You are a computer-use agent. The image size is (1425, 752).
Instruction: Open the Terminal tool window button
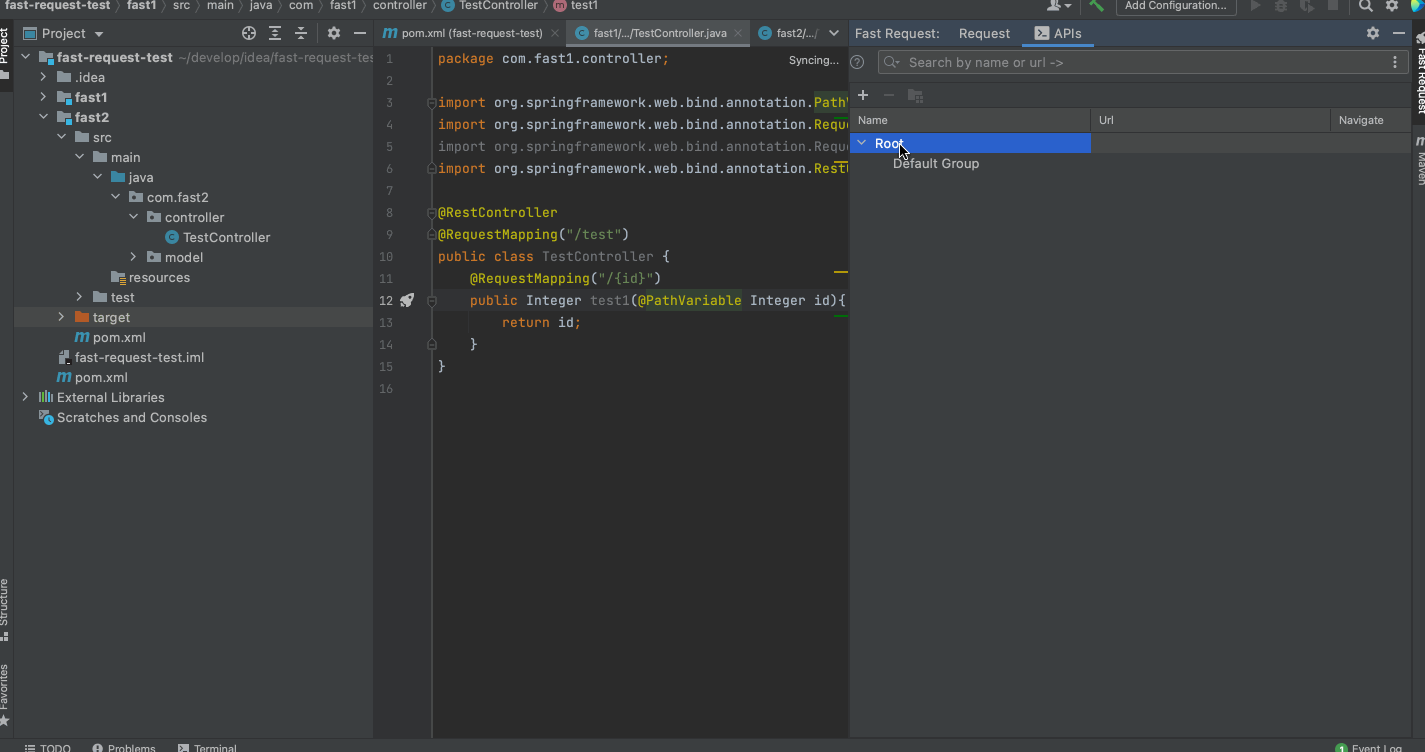[x=208, y=747]
